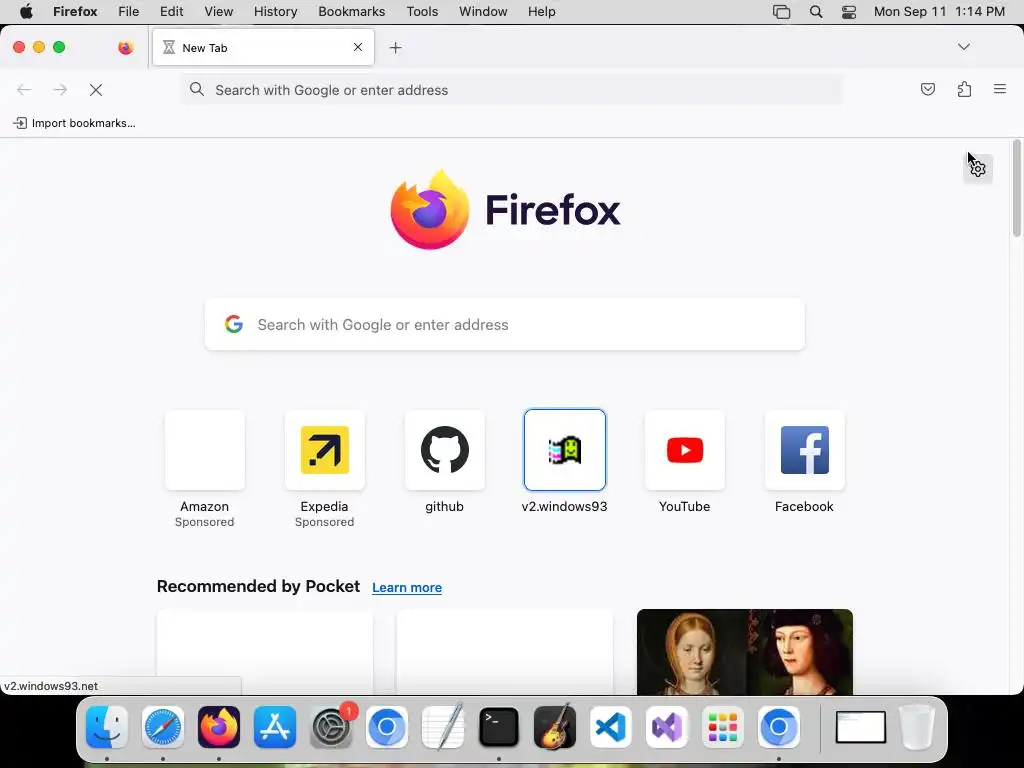Expand the list all tabs chevron

[x=963, y=47]
